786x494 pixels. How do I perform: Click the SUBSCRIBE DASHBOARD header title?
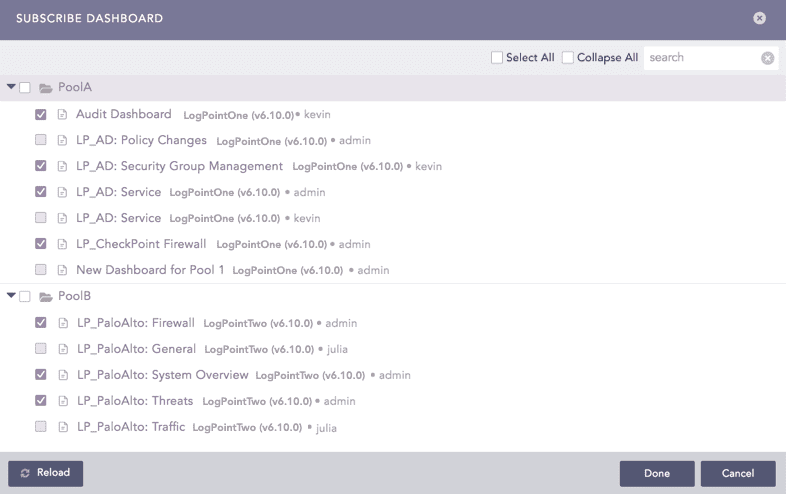90,19
